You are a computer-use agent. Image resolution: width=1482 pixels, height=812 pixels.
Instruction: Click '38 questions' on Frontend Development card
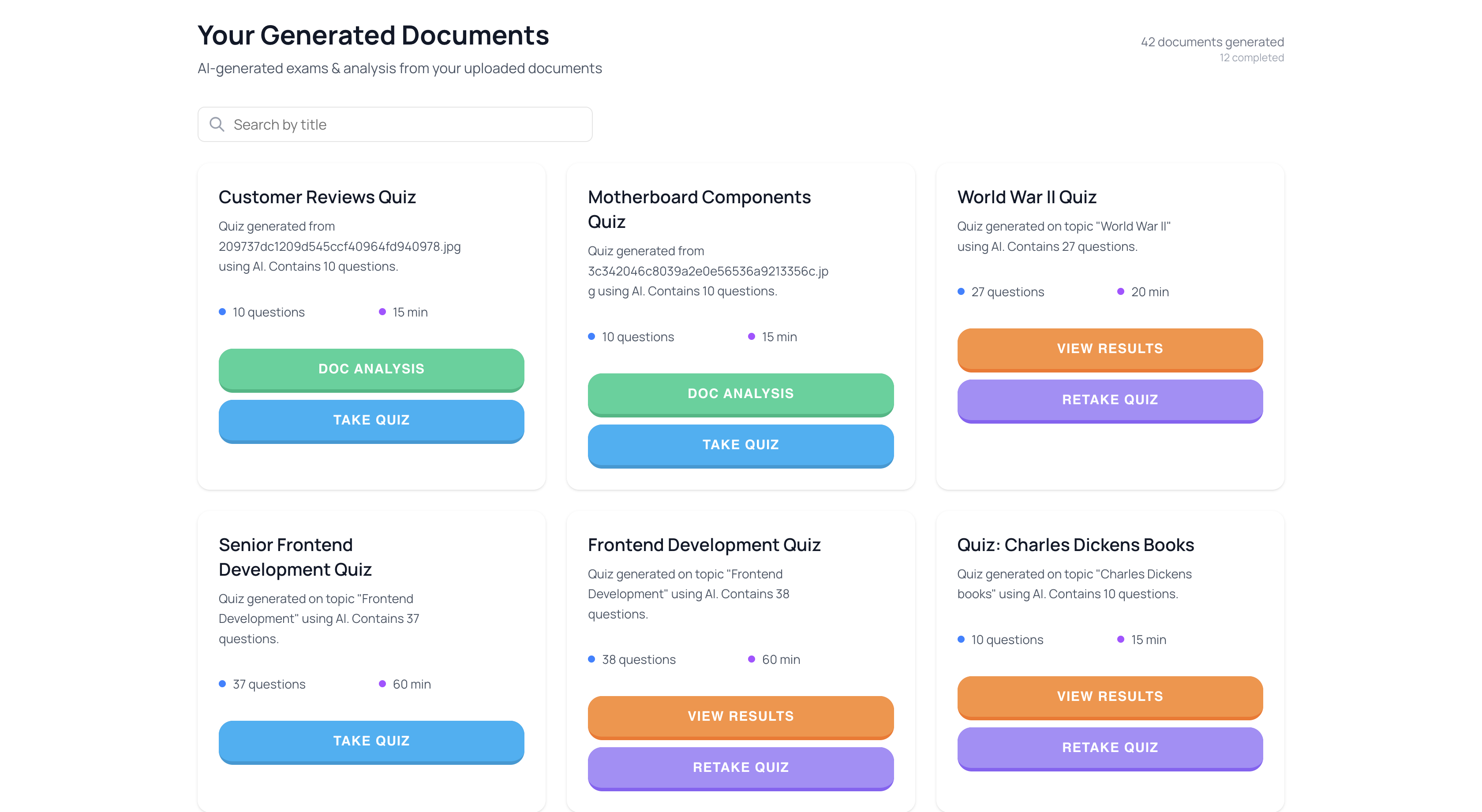[639, 659]
